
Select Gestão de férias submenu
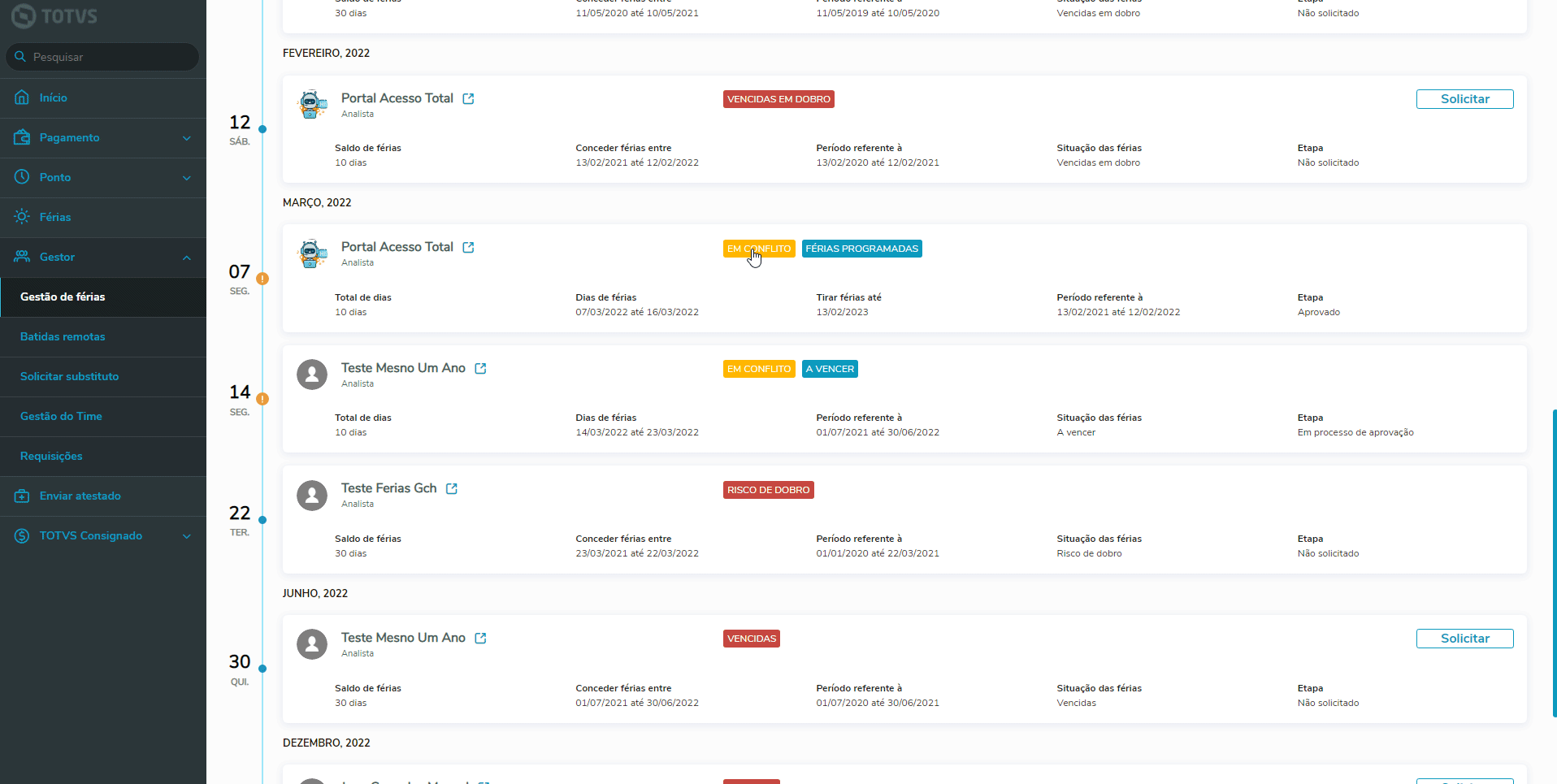tap(103, 297)
